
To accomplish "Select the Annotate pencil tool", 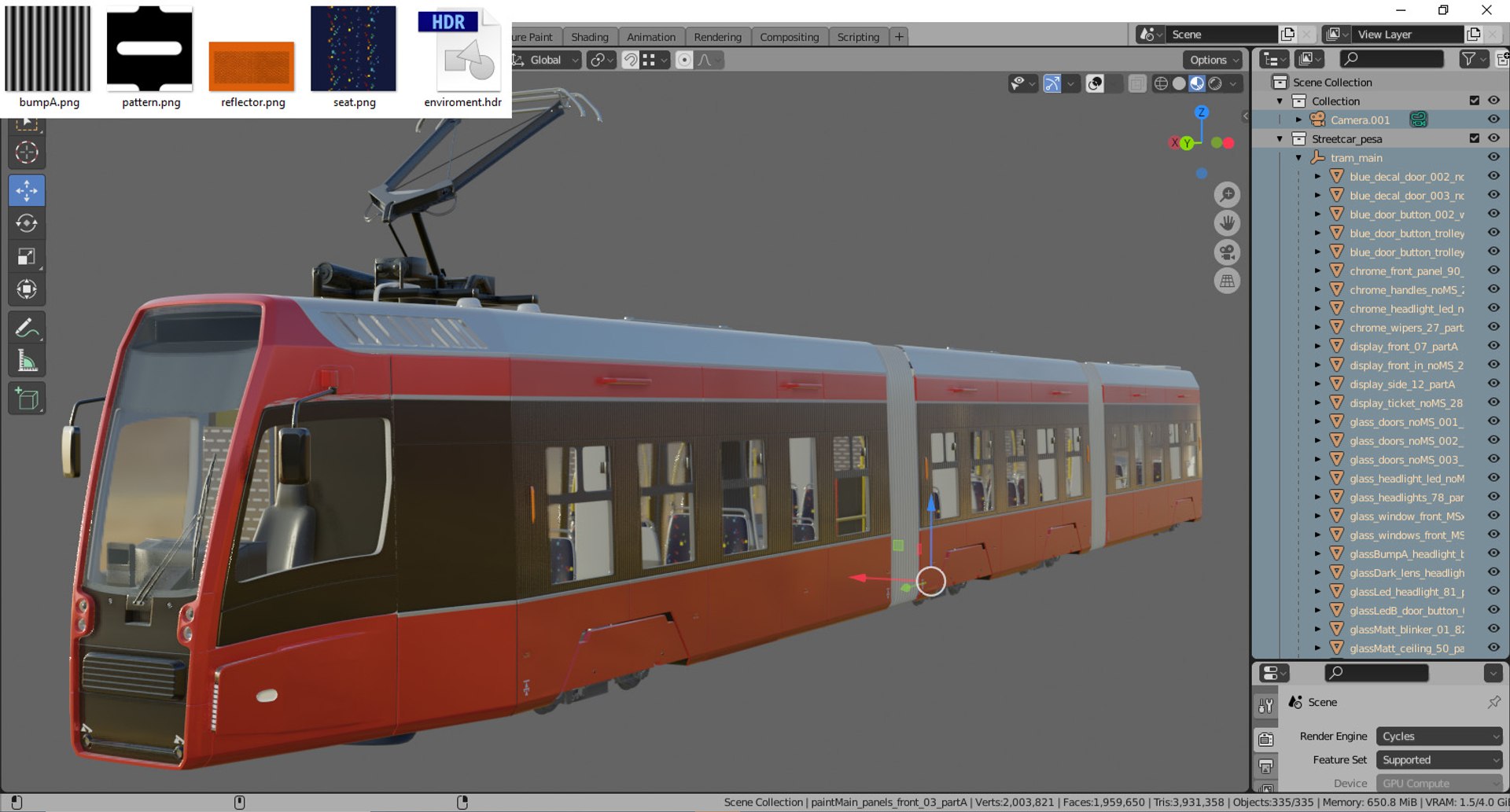I will [27, 328].
